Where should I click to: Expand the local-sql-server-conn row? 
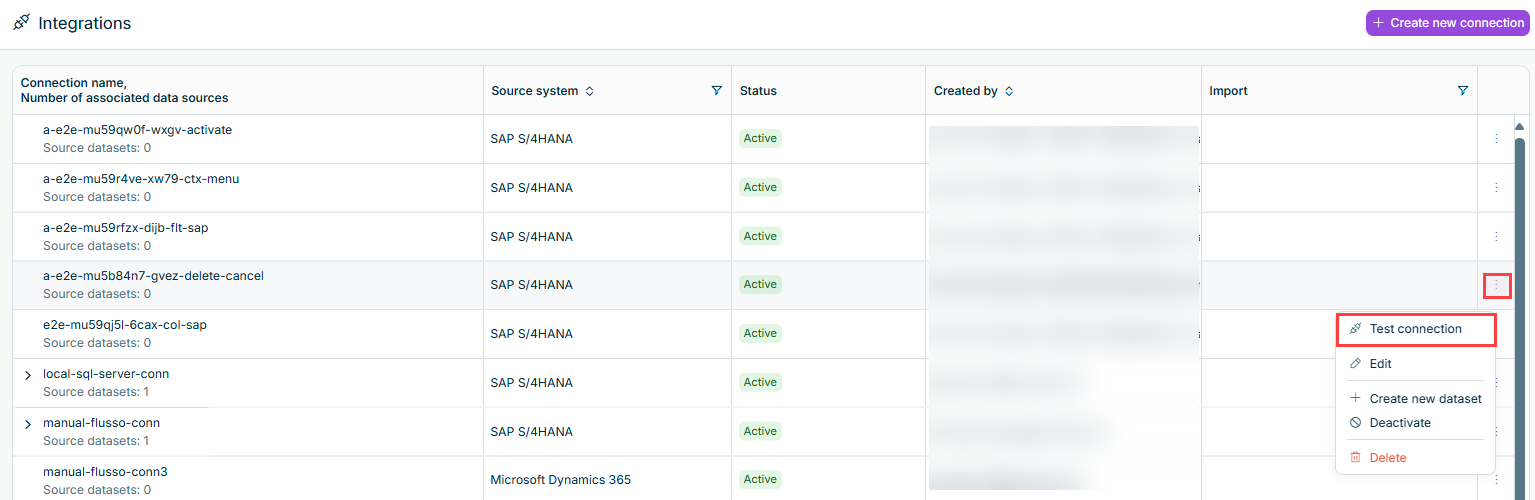point(28,375)
